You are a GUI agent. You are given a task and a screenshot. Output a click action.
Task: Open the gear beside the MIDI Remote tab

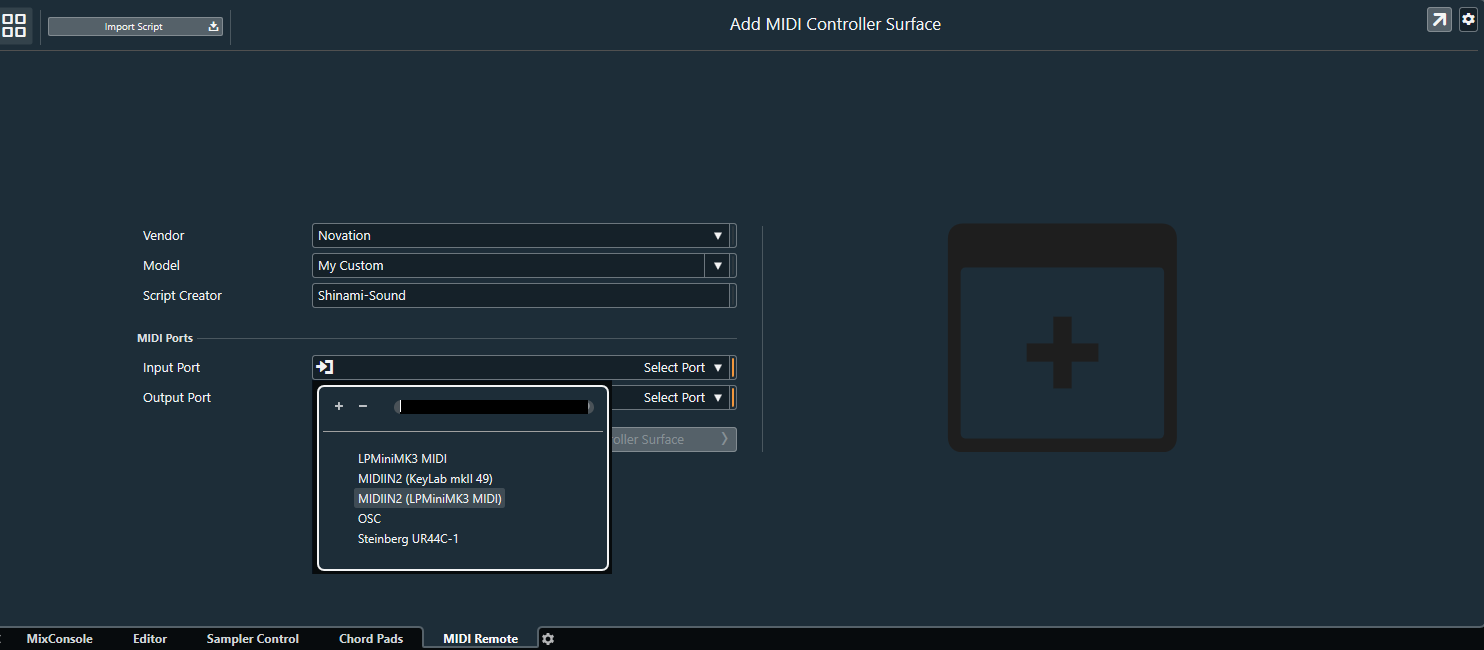[x=547, y=638]
